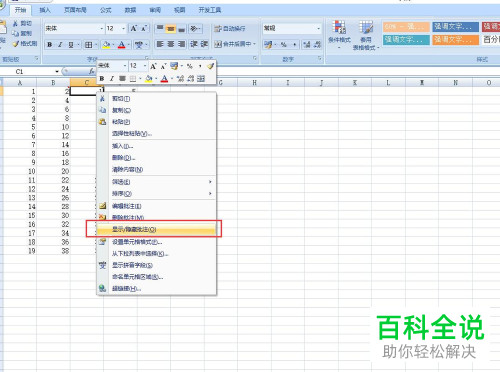500x372 pixels.
Task: Open the mini toolbar font size dropdown
Action: pyautogui.click(x=145, y=66)
